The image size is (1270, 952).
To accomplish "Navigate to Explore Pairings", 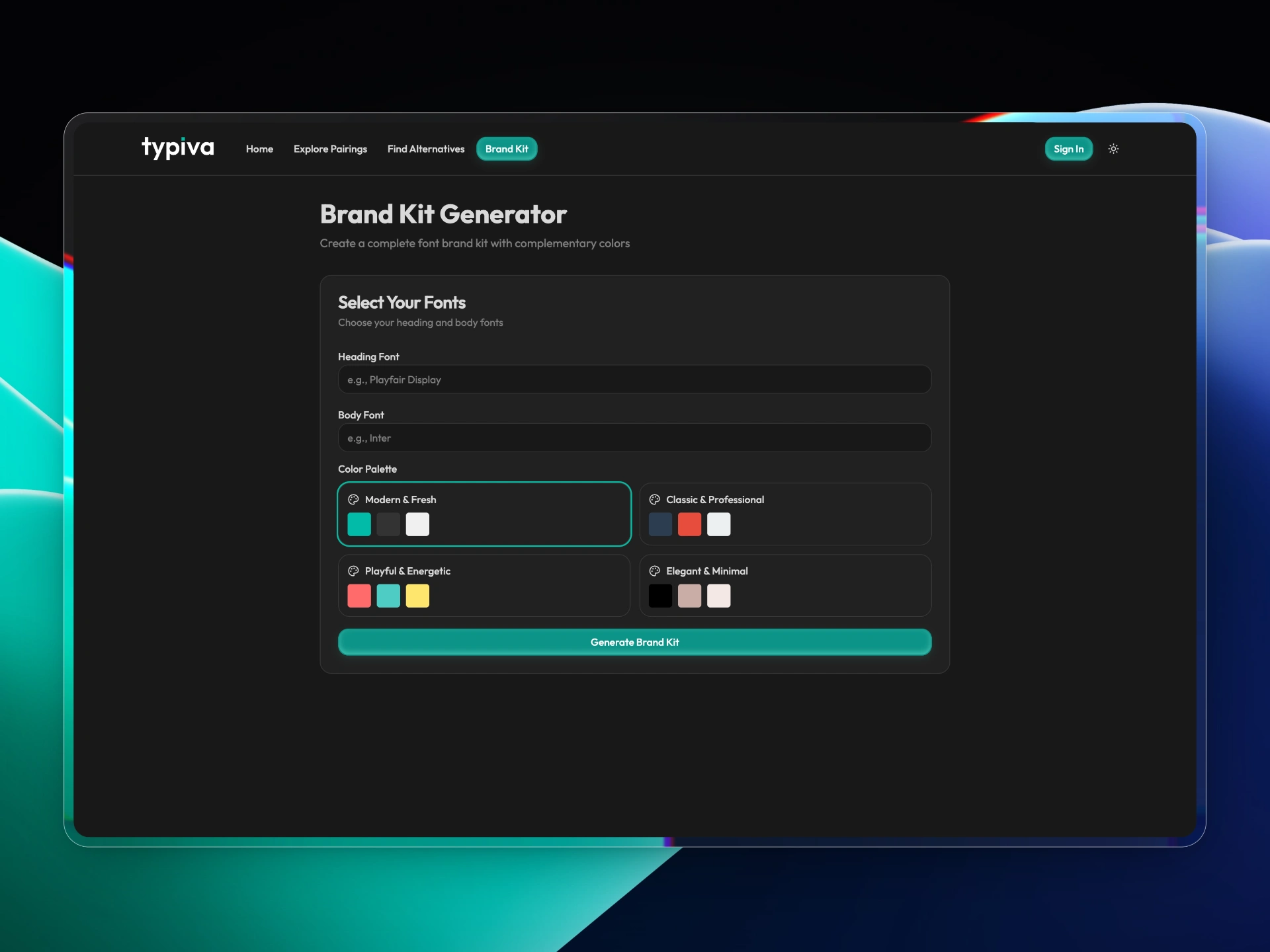I will [x=330, y=149].
